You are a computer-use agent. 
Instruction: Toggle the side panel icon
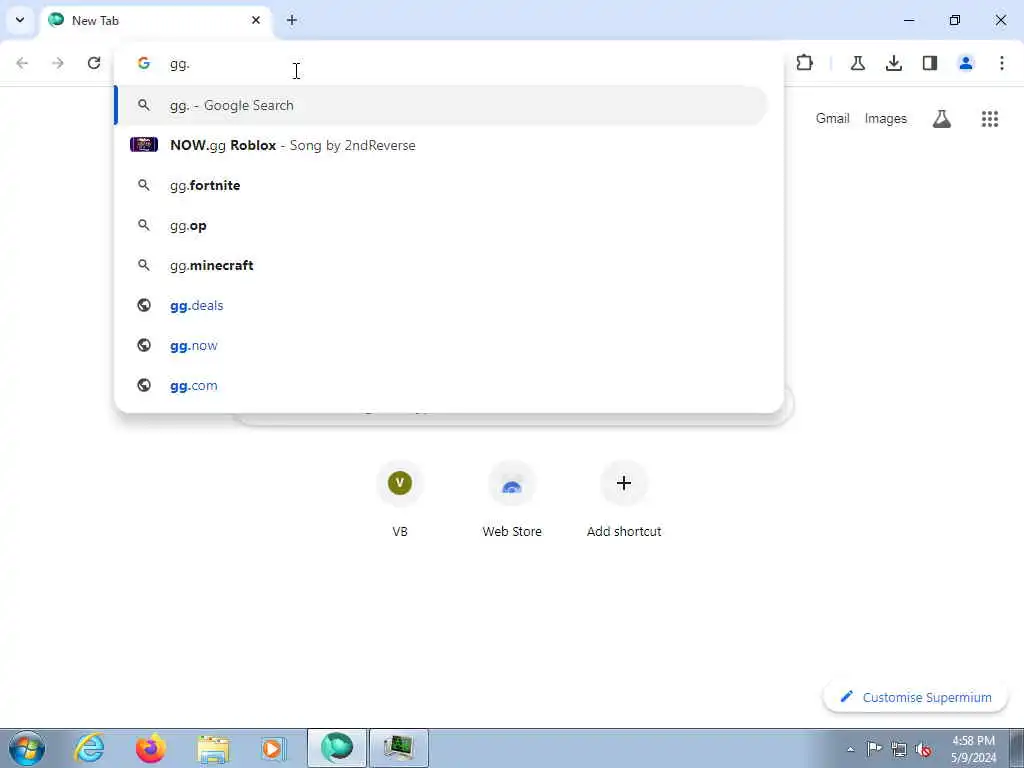pos(930,63)
